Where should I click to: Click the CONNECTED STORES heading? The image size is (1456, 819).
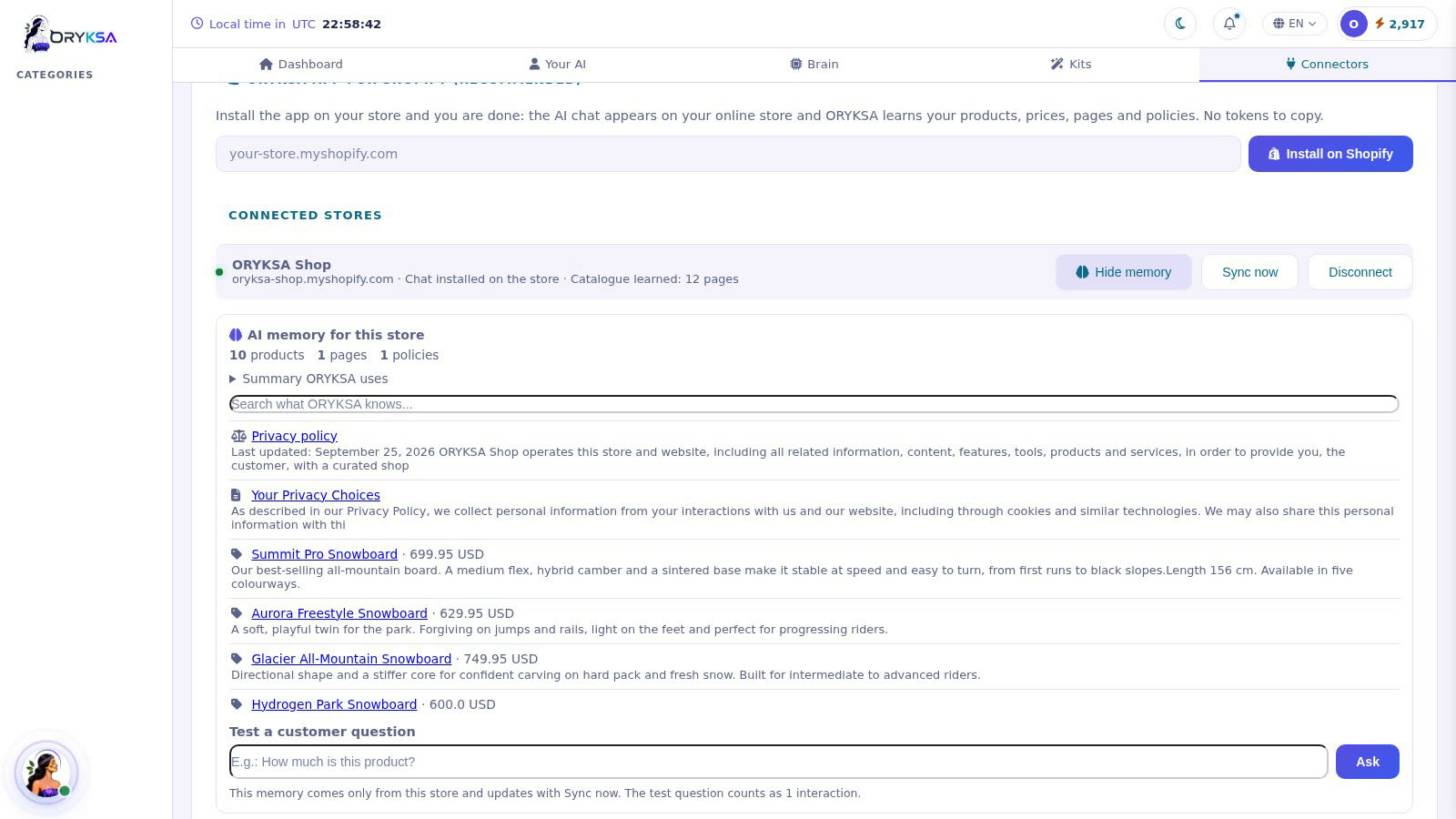click(x=305, y=216)
